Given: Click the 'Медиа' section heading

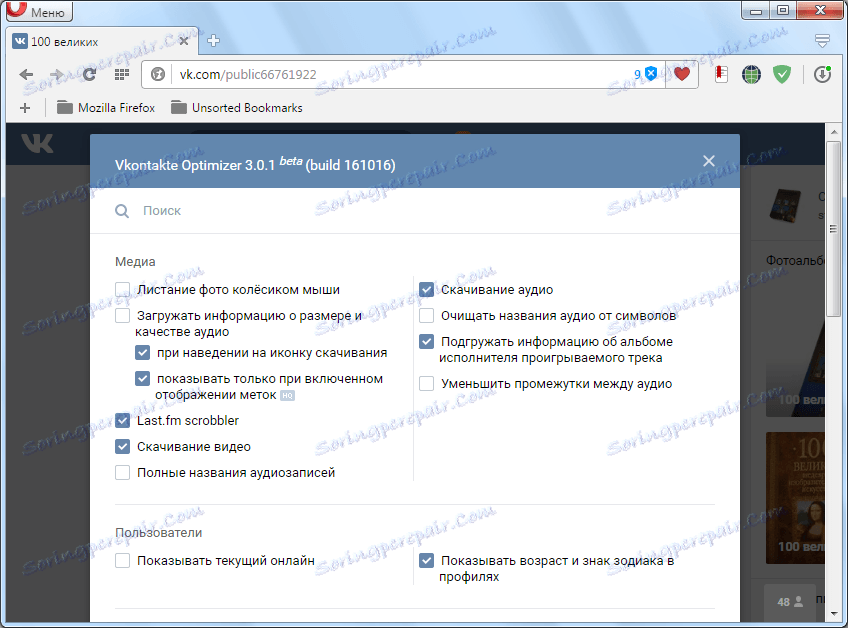Looking at the screenshot, I should point(135,261).
